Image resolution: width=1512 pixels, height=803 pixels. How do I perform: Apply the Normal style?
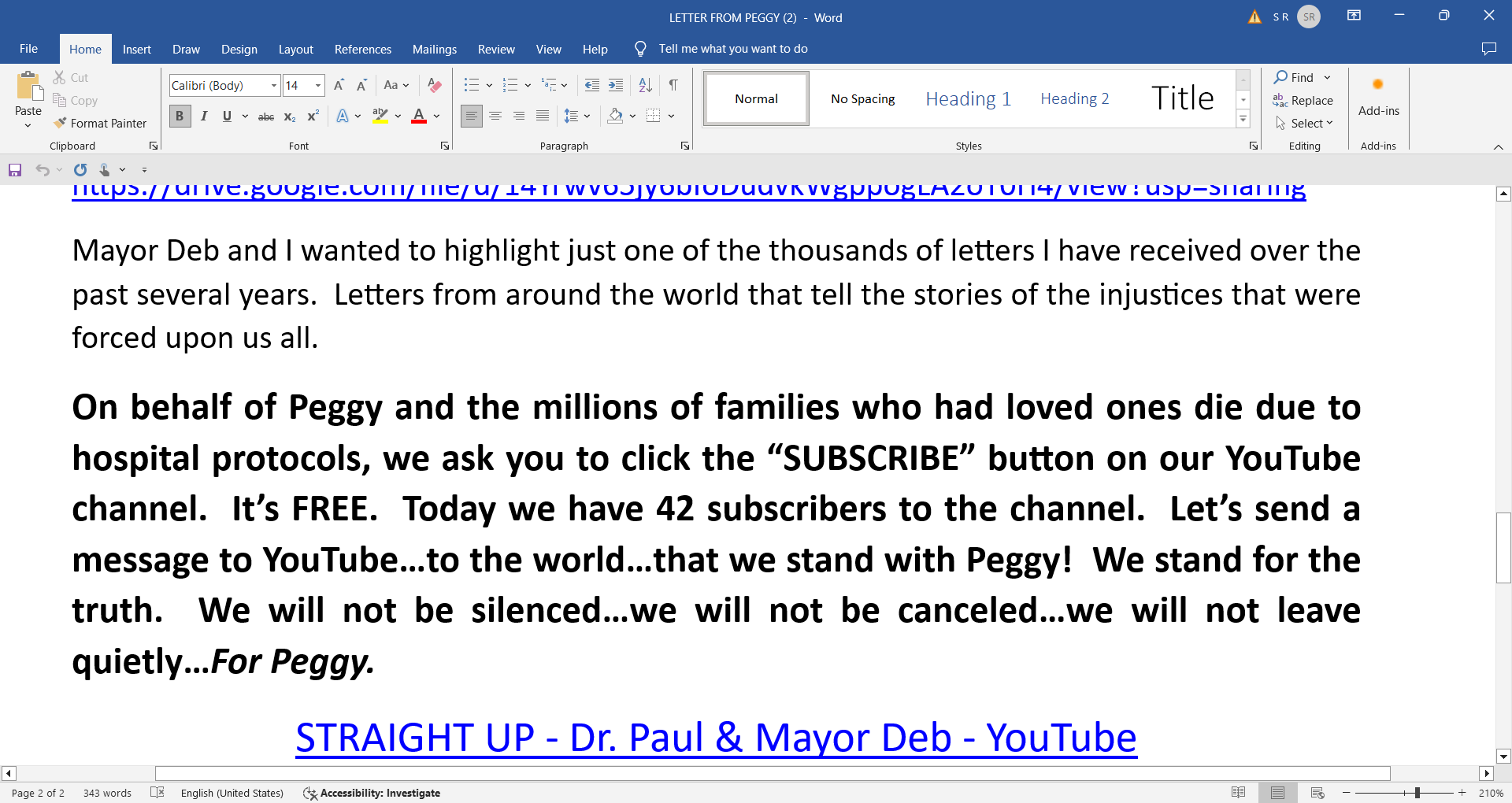(x=757, y=98)
